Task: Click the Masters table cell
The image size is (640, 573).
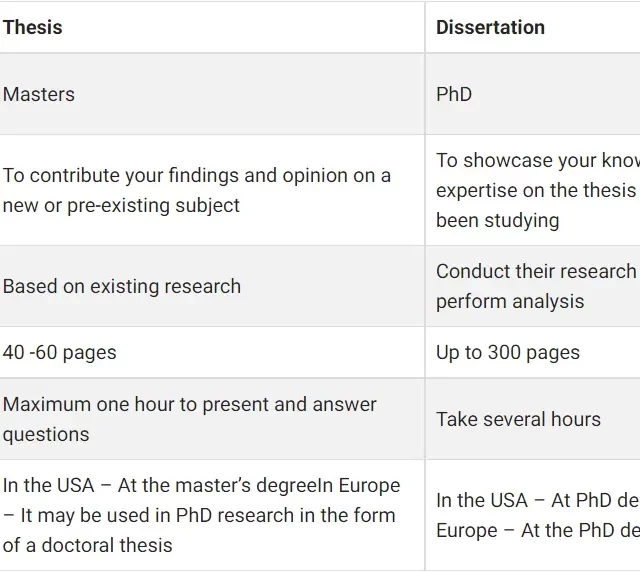Action: coord(39,94)
